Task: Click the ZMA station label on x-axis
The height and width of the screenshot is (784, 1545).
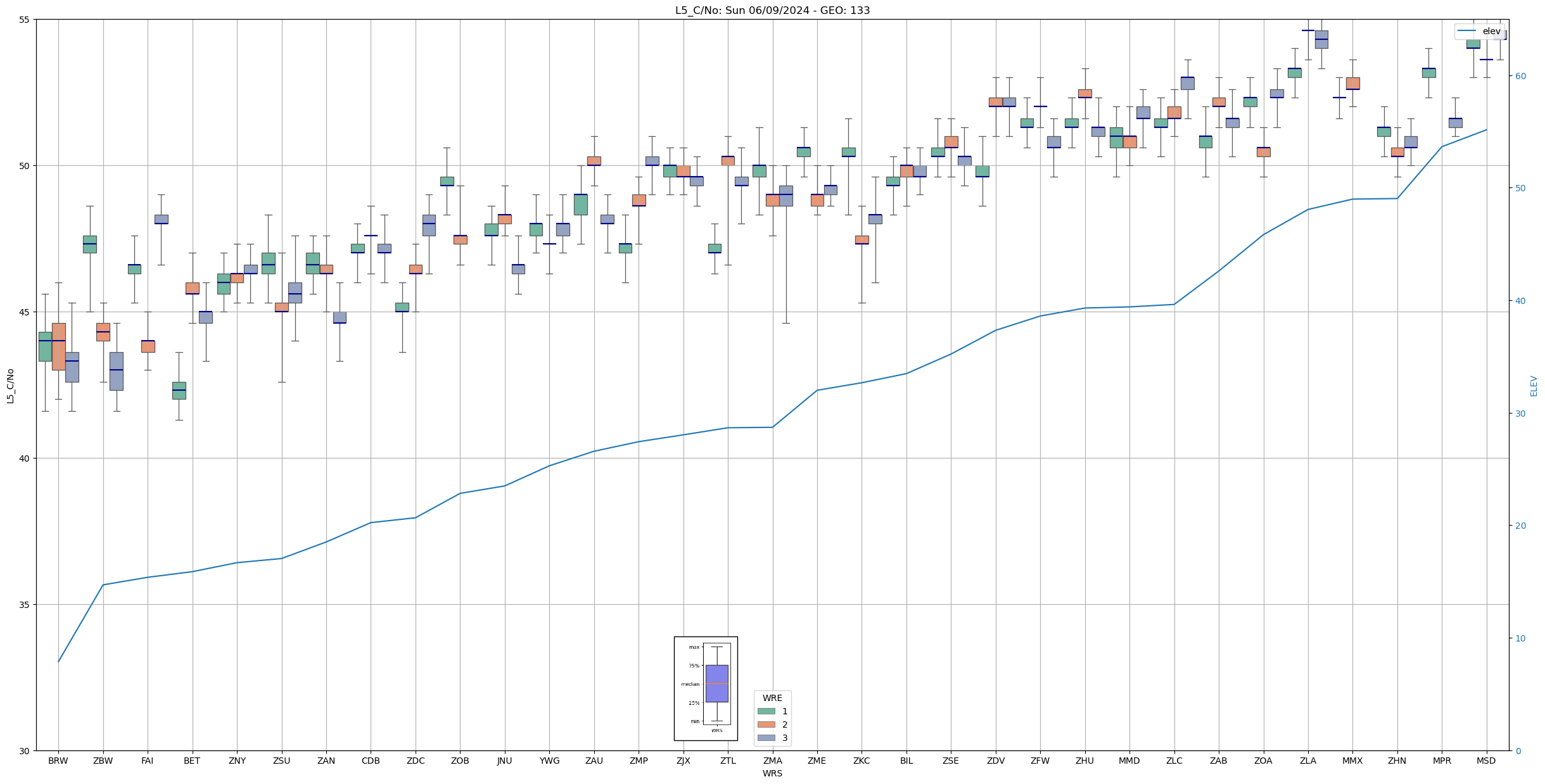Action: point(772,761)
